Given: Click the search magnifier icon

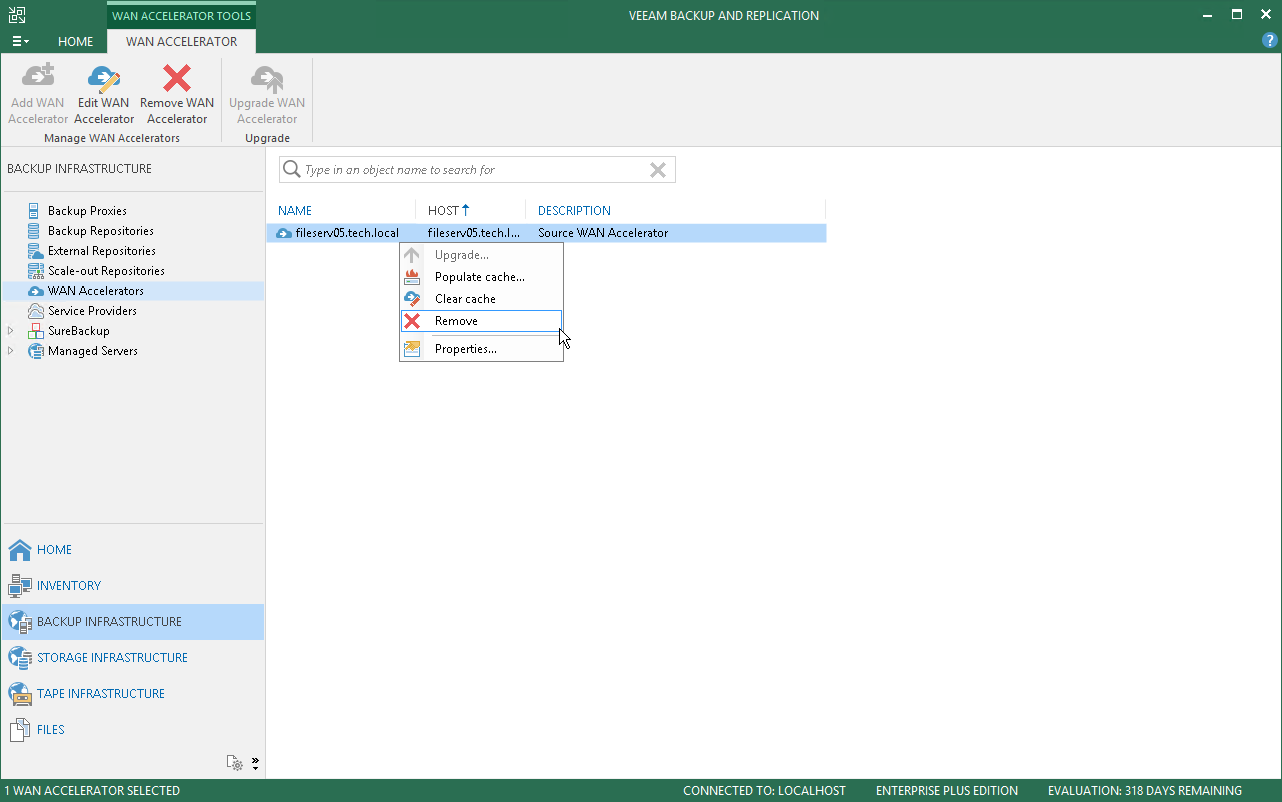Looking at the screenshot, I should pos(292,170).
